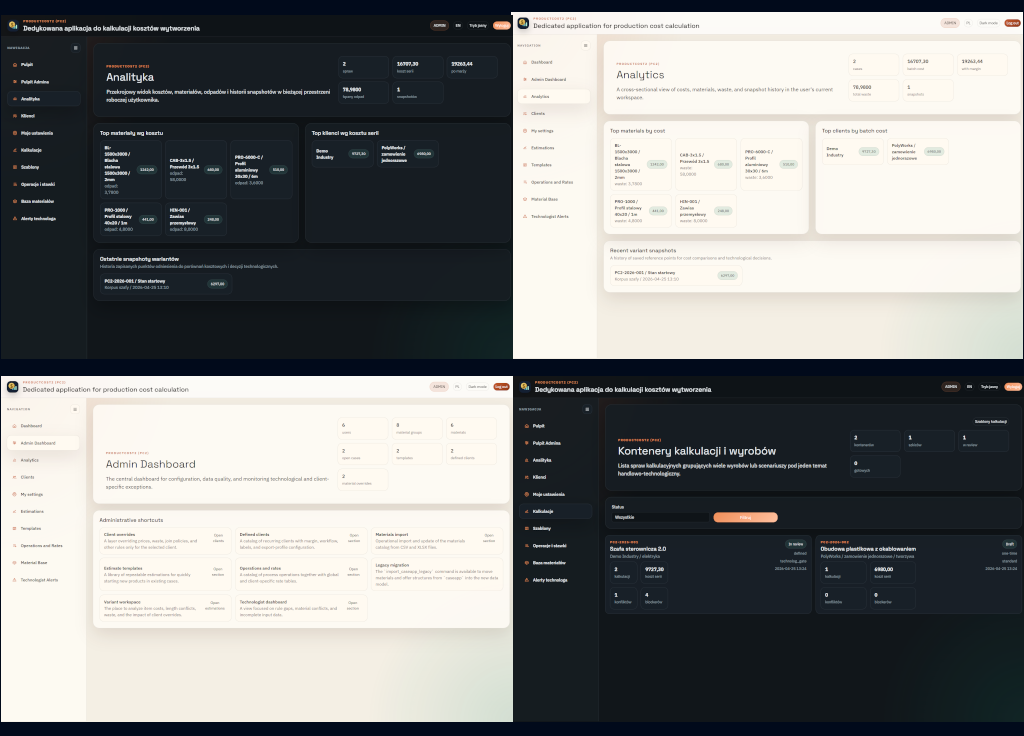
Task: Click the My settings icon in Analytics window
Action: tap(524, 131)
